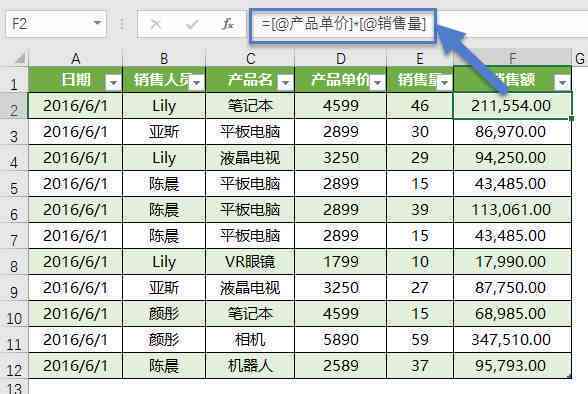Image resolution: width=588 pixels, height=394 pixels.
Task: Select column A header
Action: pos(75,58)
